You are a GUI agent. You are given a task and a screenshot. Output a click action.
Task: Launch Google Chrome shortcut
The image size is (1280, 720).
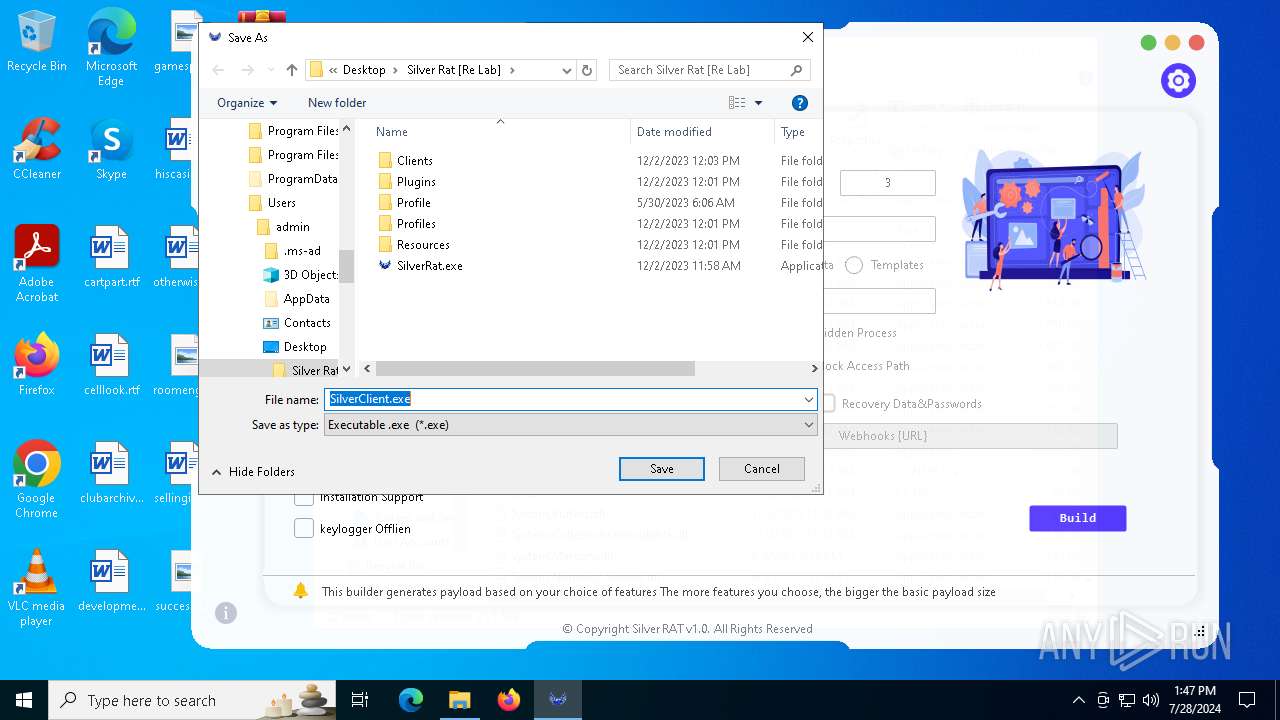click(37, 480)
